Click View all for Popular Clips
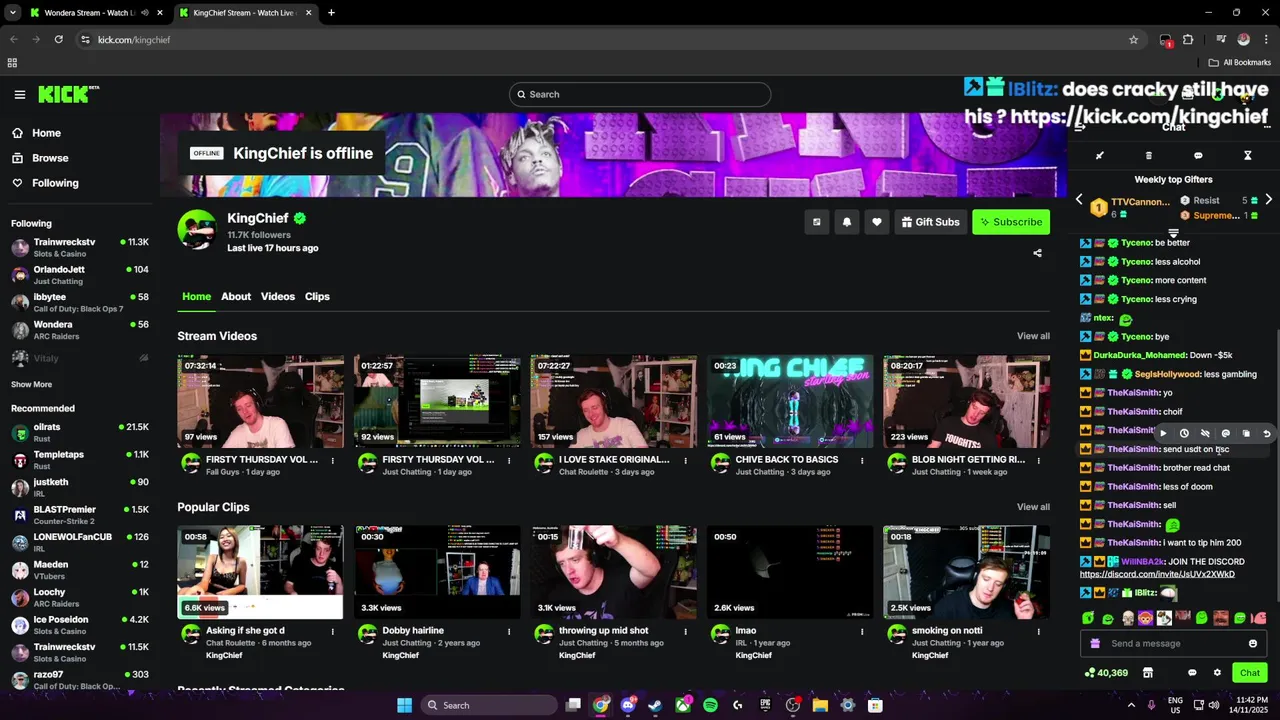 [x=1033, y=507]
